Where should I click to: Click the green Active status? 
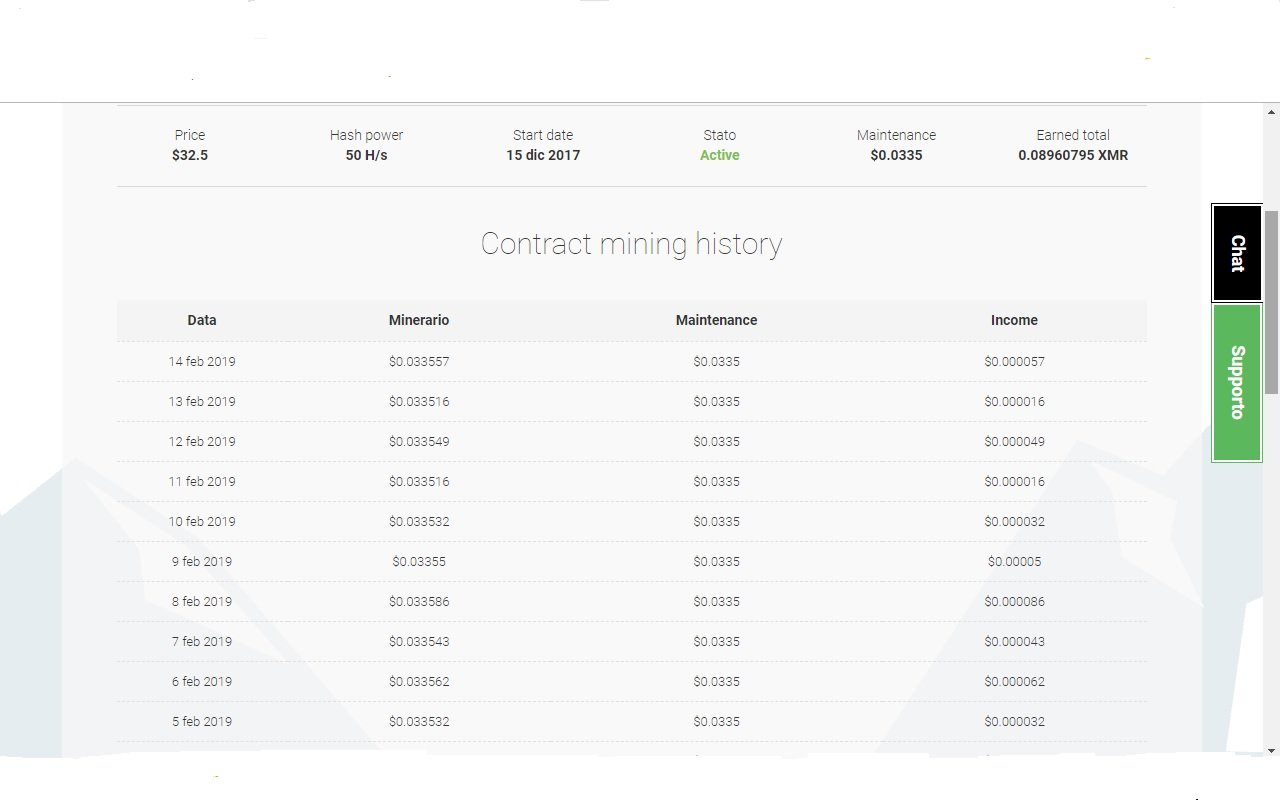pos(719,155)
